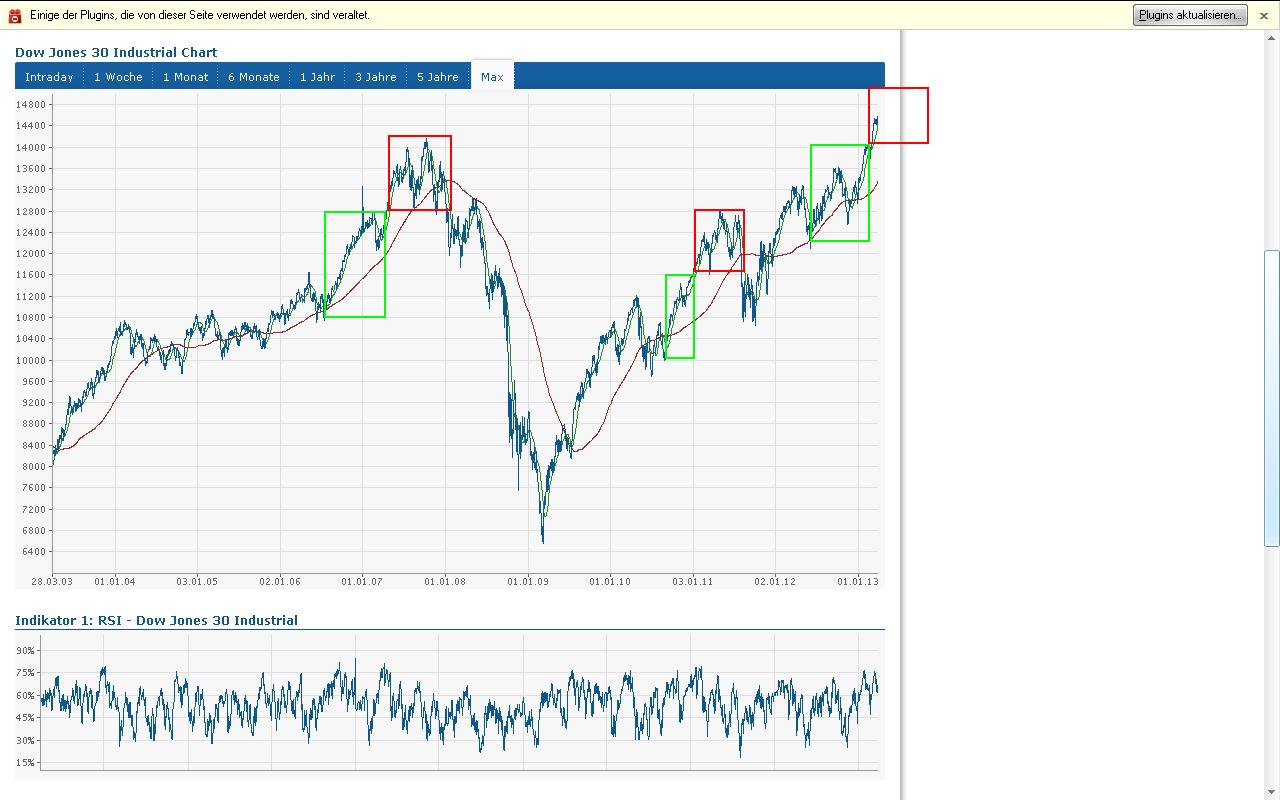Click the 6400 price axis label

(33, 552)
